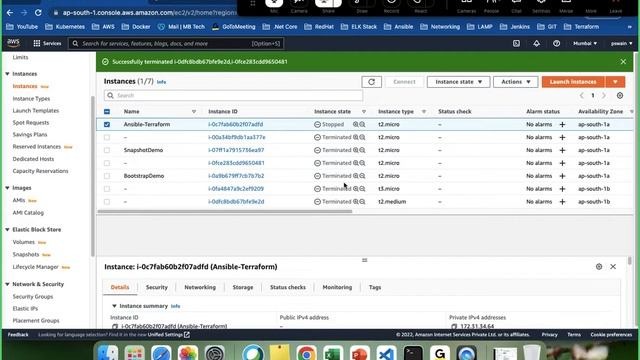This screenshot has height=360, width=640.
Task: Zoom in on Ansible-Terraform state
Action: 356,124
